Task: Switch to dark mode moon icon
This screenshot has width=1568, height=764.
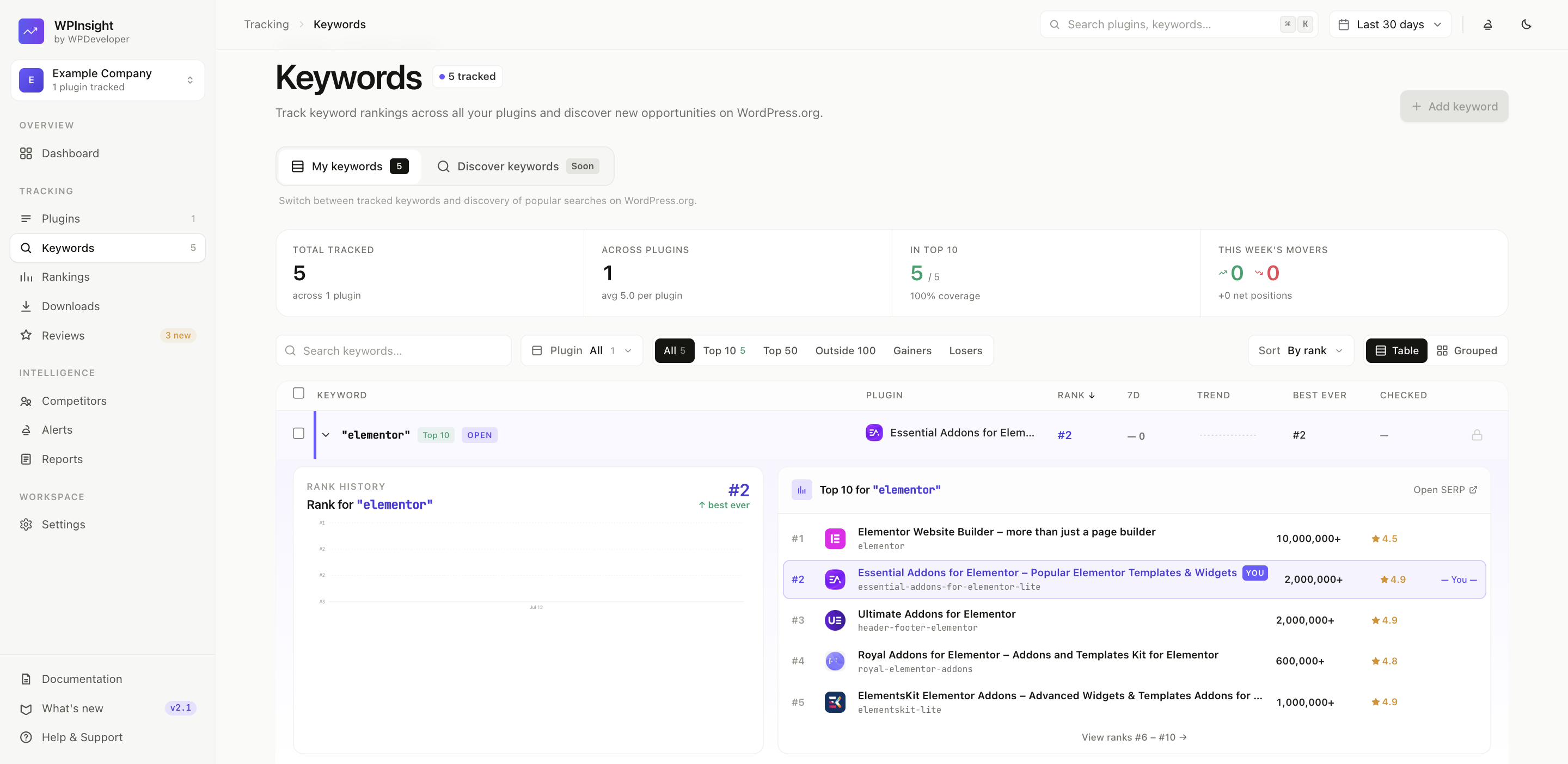Action: pos(1526,25)
